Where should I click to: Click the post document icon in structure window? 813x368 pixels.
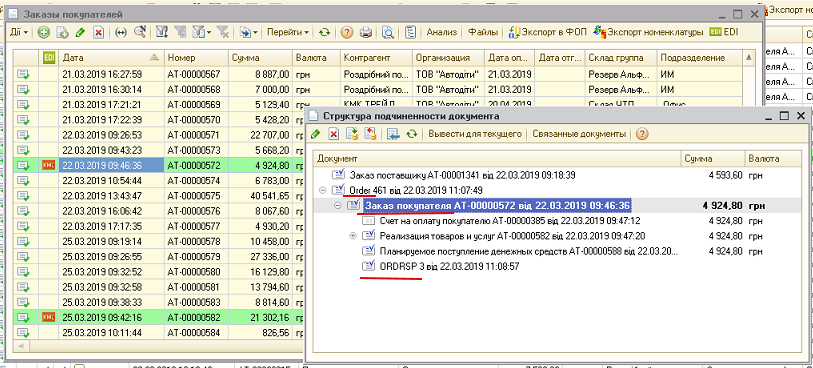(352, 134)
